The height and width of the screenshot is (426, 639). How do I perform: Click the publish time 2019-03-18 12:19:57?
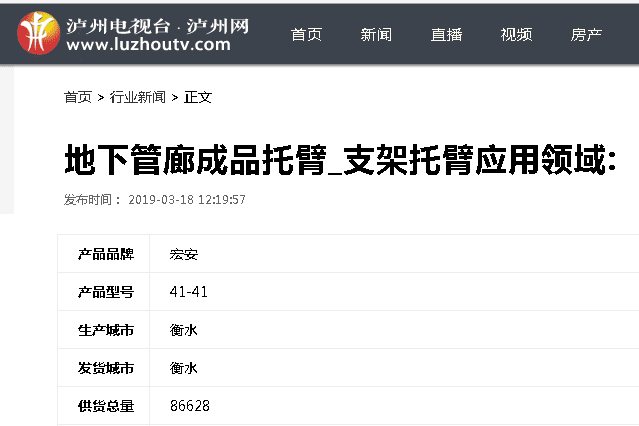click(187, 200)
